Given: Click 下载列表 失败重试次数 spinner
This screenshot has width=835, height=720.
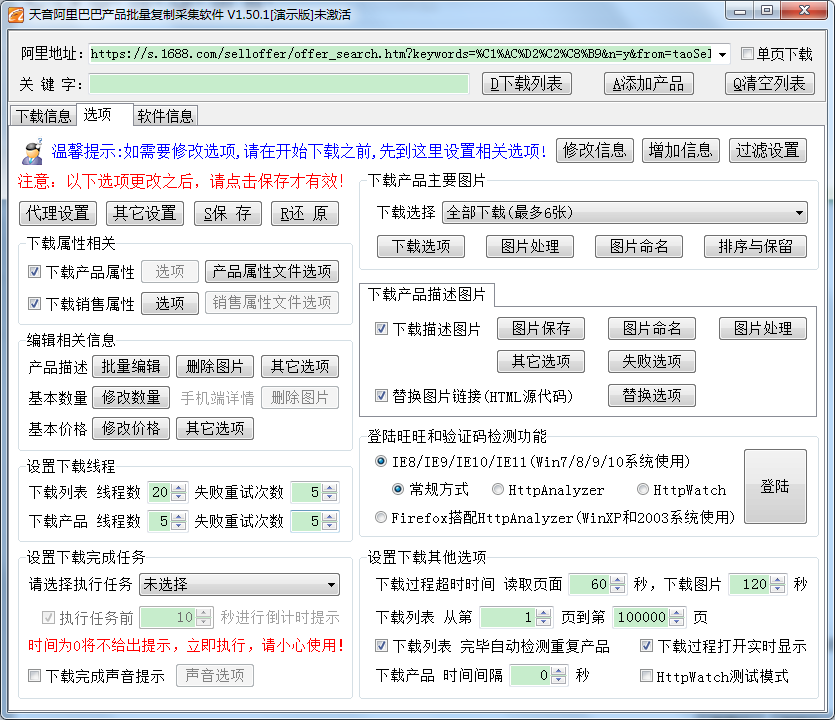Looking at the screenshot, I should pos(314,492).
